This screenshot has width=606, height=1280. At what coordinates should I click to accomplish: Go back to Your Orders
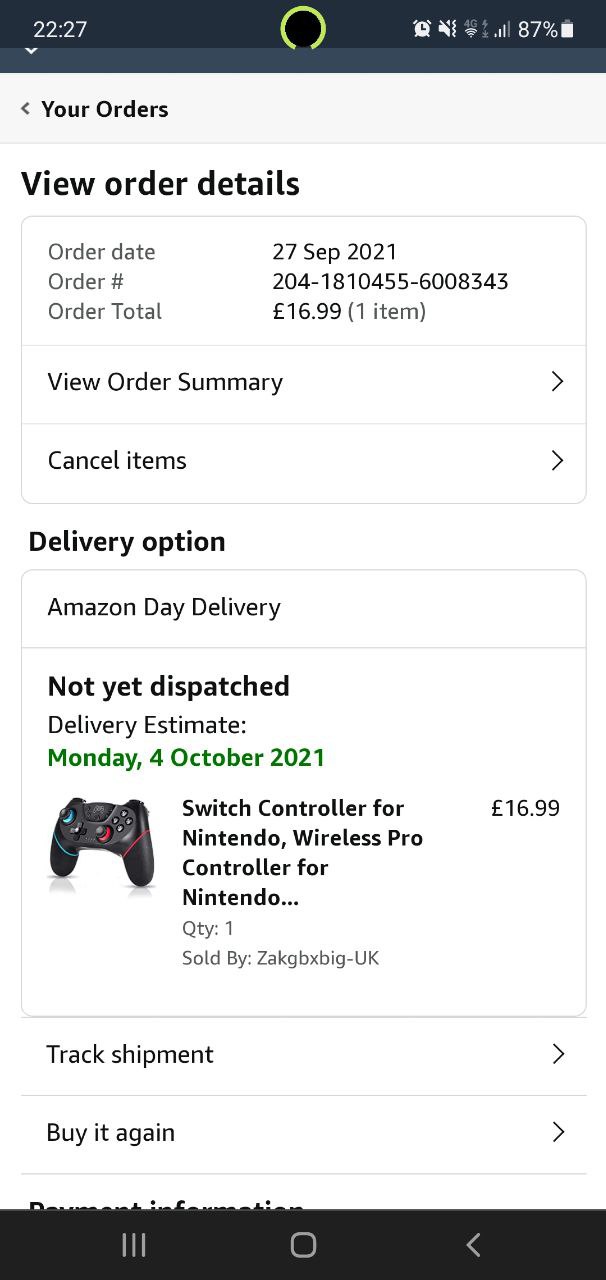pos(104,109)
